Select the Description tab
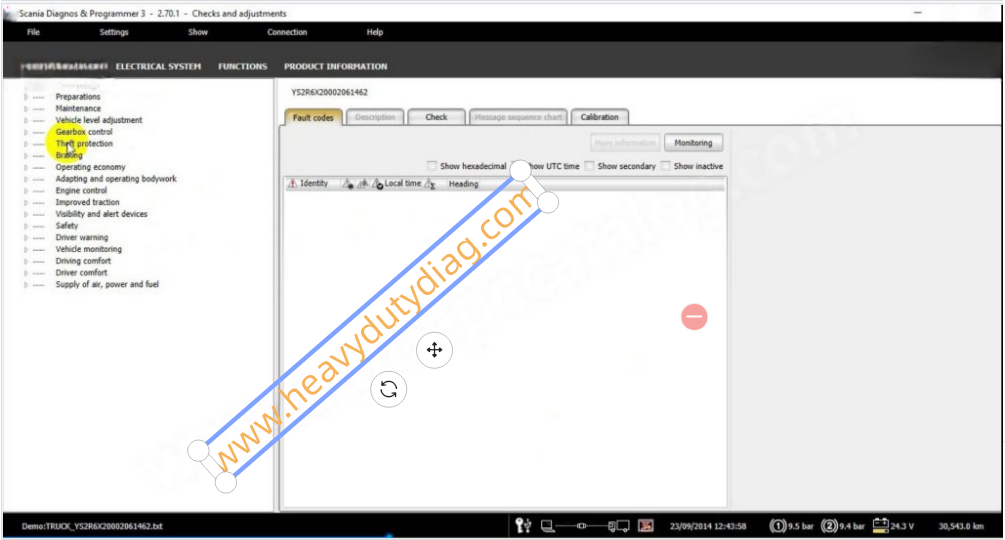 [x=375, y=117]
